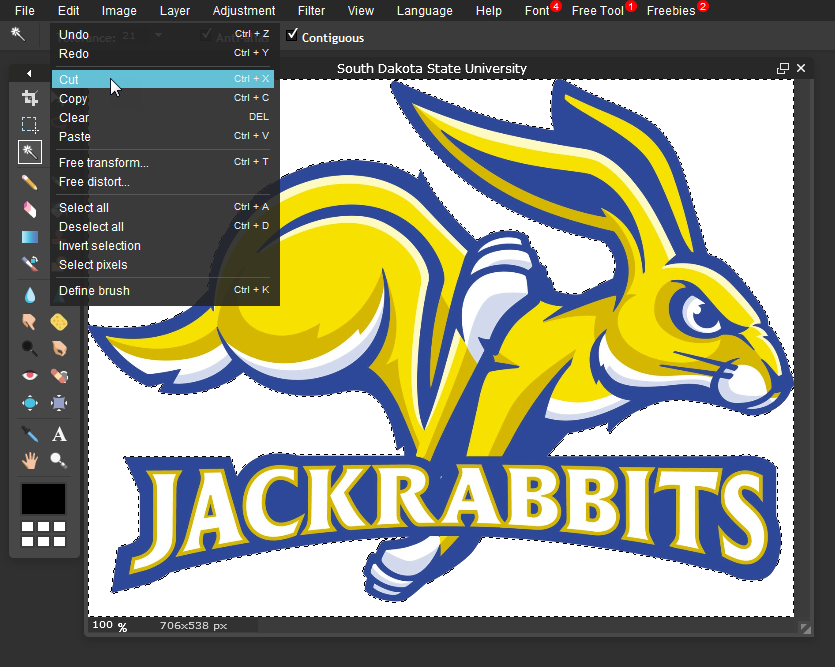
Task: Activate the Hand pan tool
Action: coord(30,460)
